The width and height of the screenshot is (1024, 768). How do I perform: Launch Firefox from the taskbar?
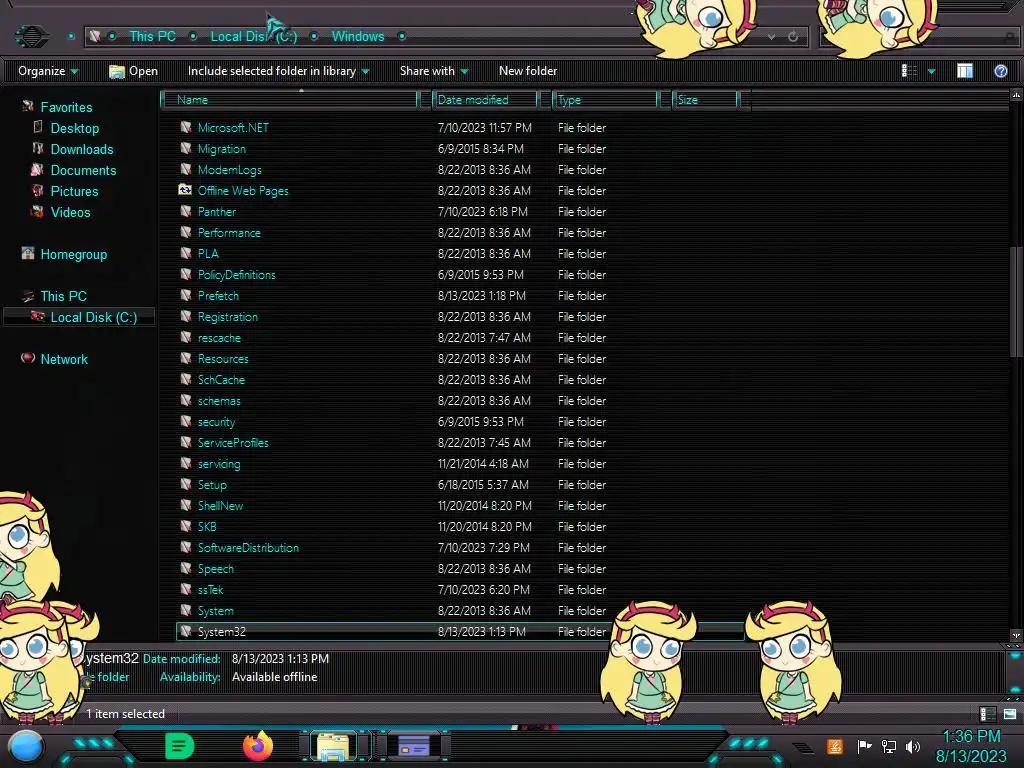(x=258, y=746)
